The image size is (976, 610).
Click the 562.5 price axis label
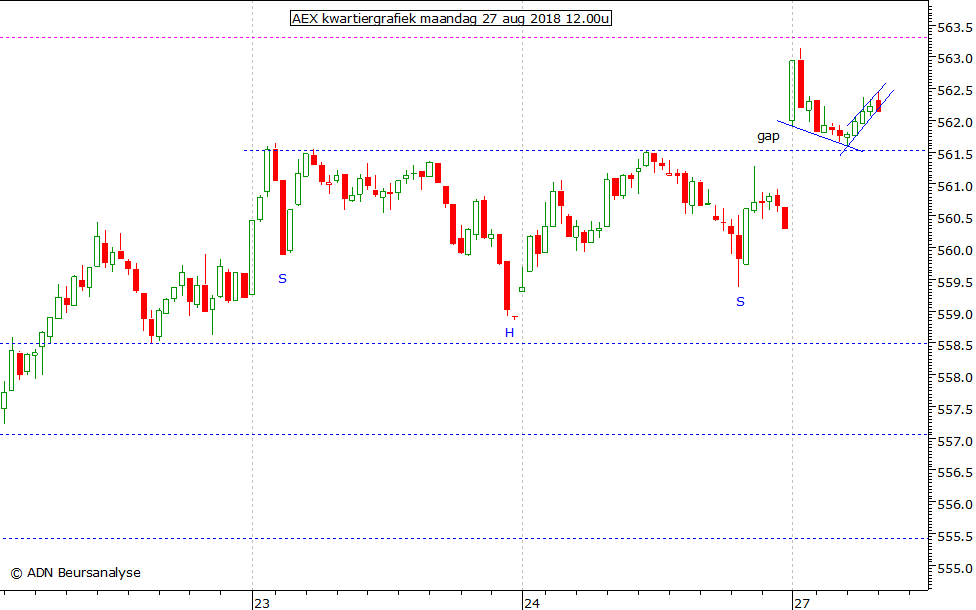point(955,91)
